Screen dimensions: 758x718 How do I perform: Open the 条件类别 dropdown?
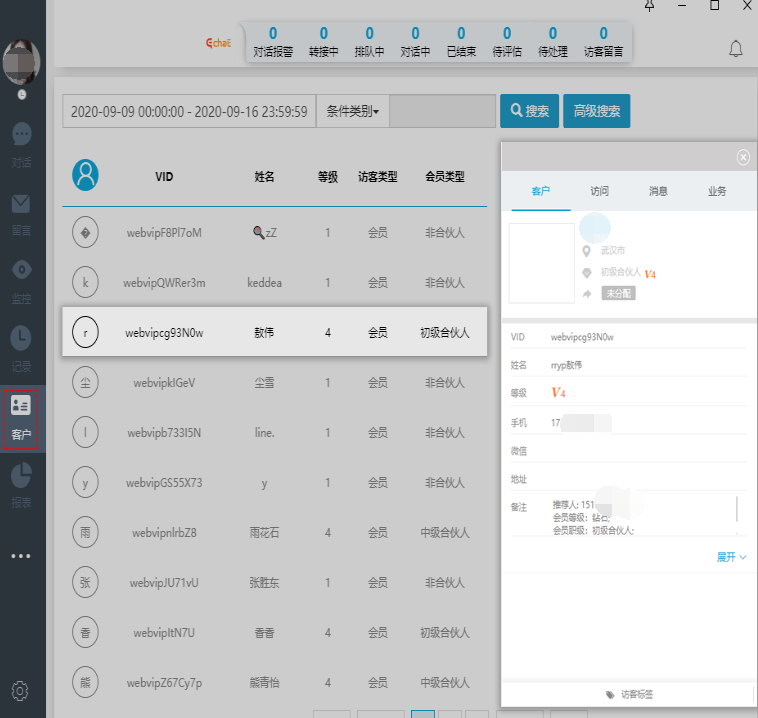pos(352,111)
